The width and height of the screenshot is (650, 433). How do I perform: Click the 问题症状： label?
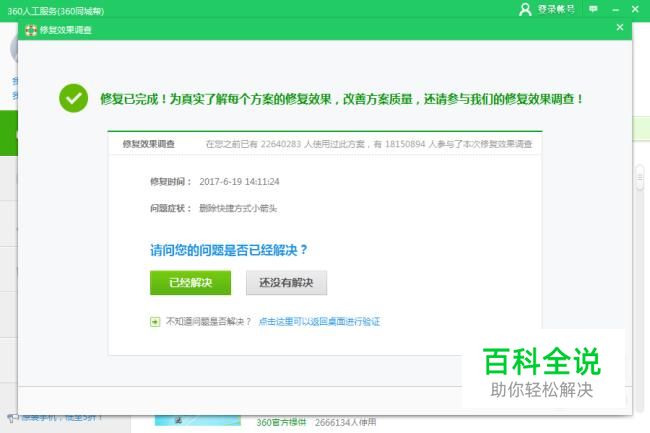click(x=171, y=208)
